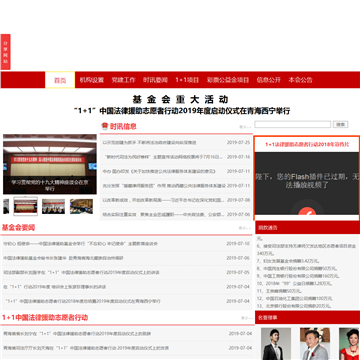This screenshot has height=360, width=360.
Task: Select the third slideshow thumbnail of audience
Action: (x=53, y=206)
